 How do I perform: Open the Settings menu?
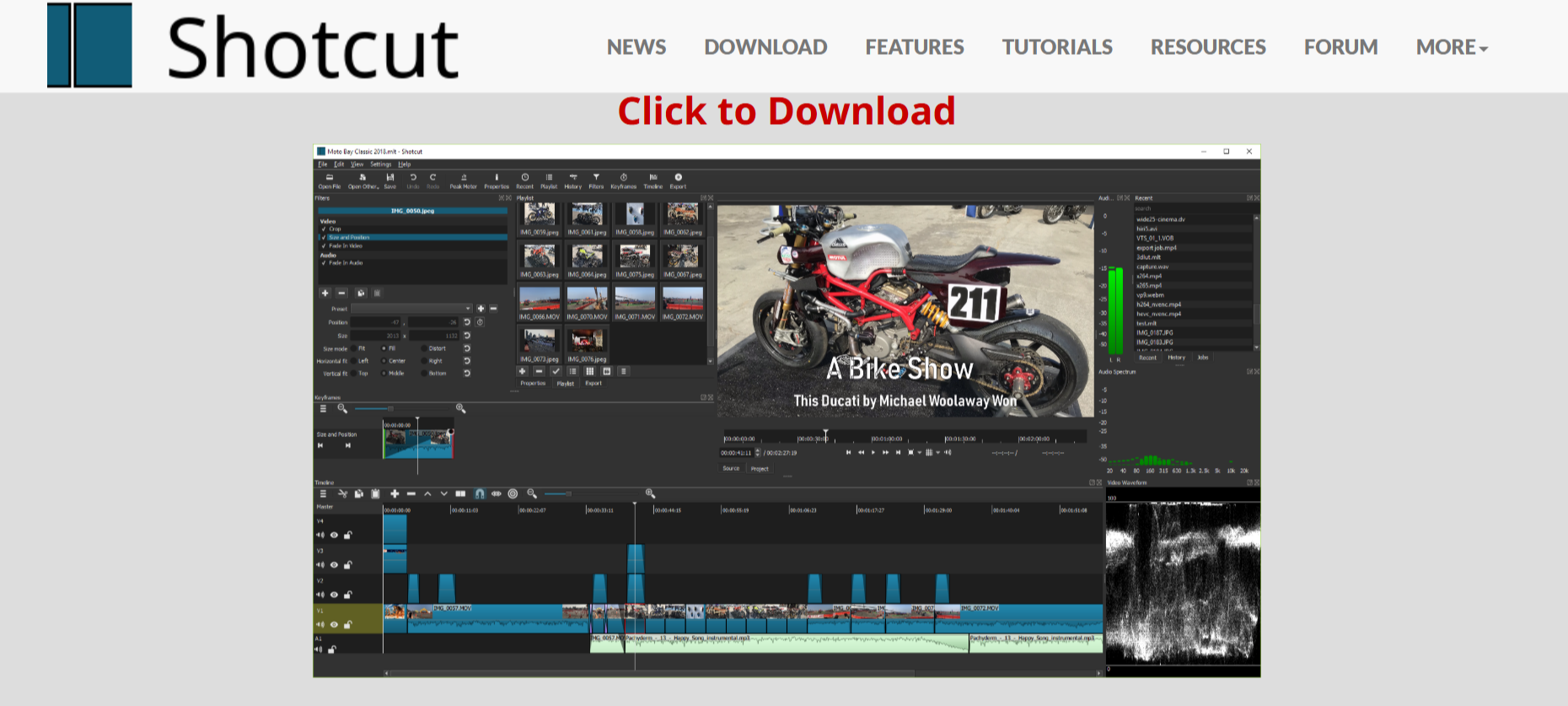(381, 164)
